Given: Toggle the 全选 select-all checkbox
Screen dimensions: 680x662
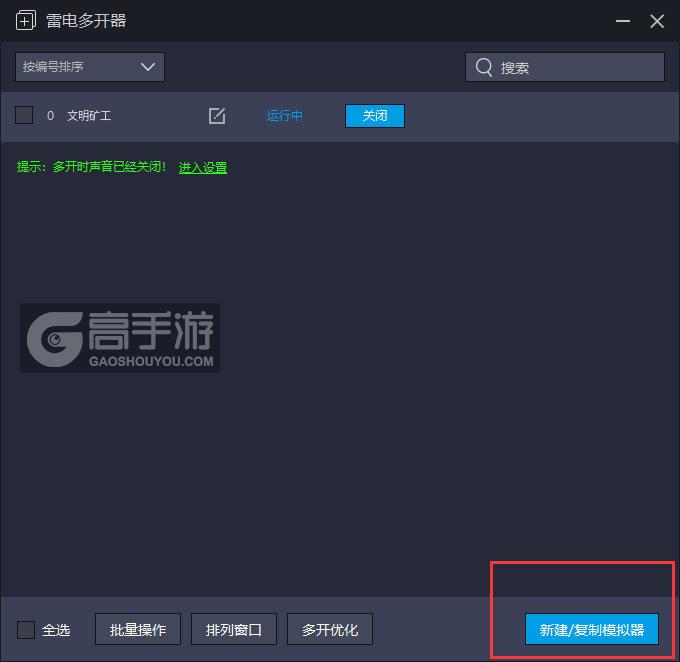Looking at the screenshot, I should 26,629.
